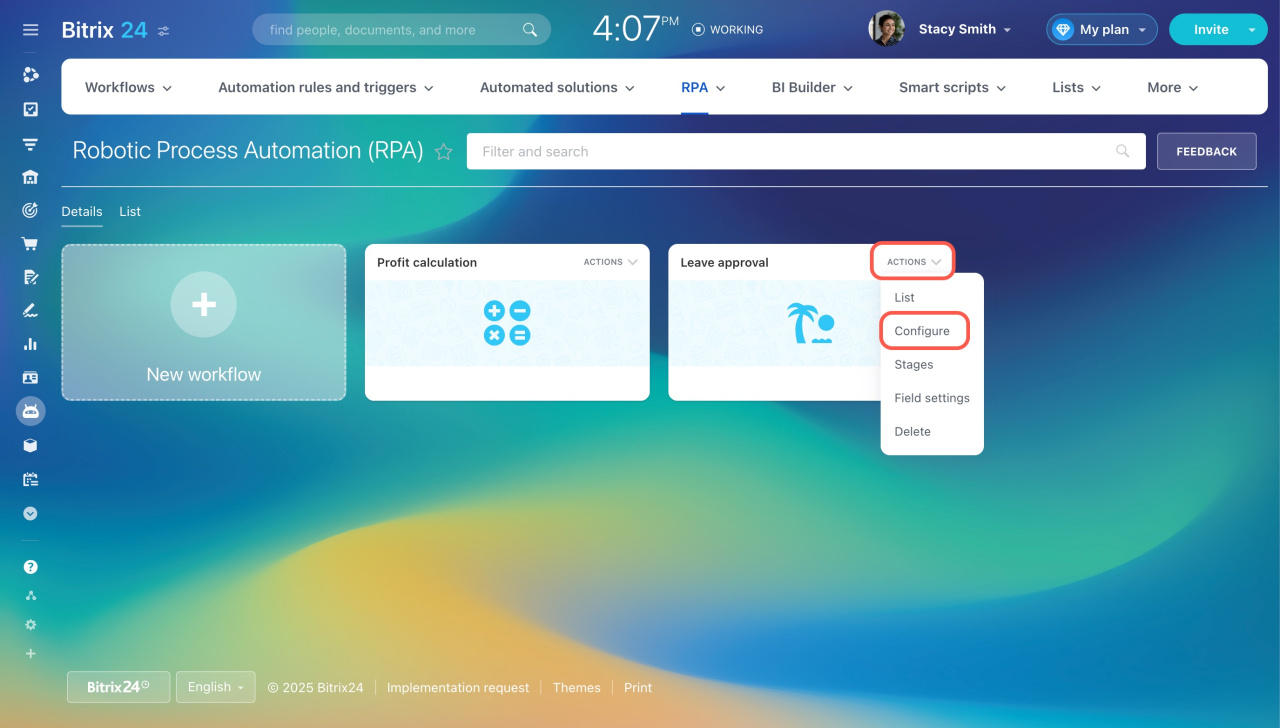Click the calculator icon on the Profit calculation card
The height and width of the screenshot is (728, 1280).
pyautogui.click(x=507, y=323)
